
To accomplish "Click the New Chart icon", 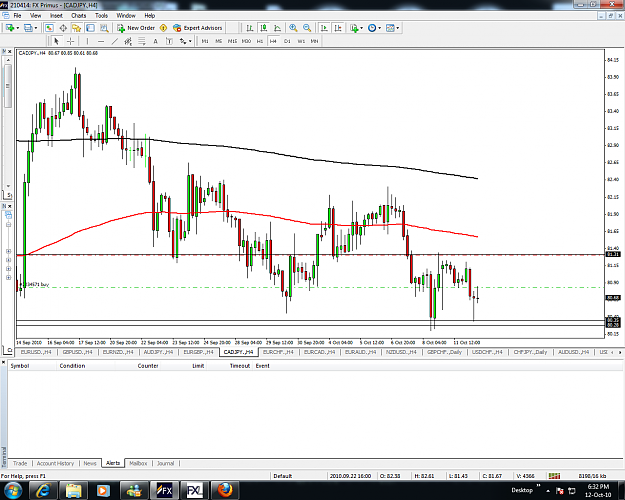I will 10,28.
